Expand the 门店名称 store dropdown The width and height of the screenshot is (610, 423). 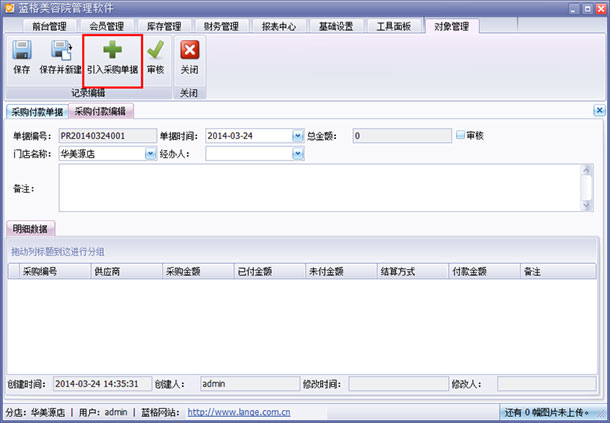pyautogui.click(x=151, y=154)
